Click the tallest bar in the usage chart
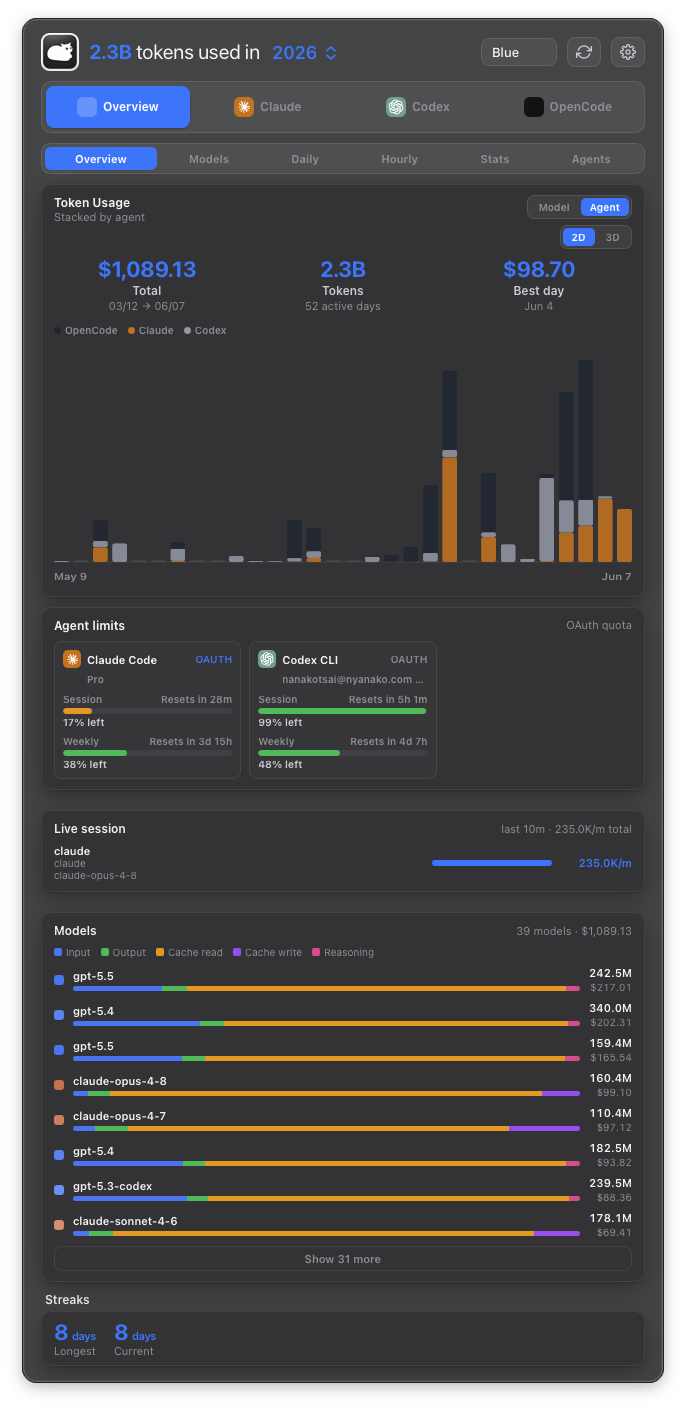The image size is (686, 1409). [586, 460]
